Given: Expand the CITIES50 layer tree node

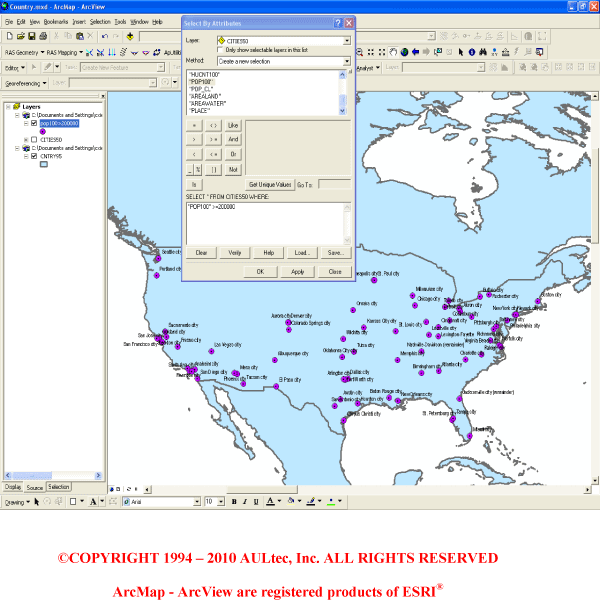Looking at the screenshot, I should pyautogui.click(x=26, y=139).
